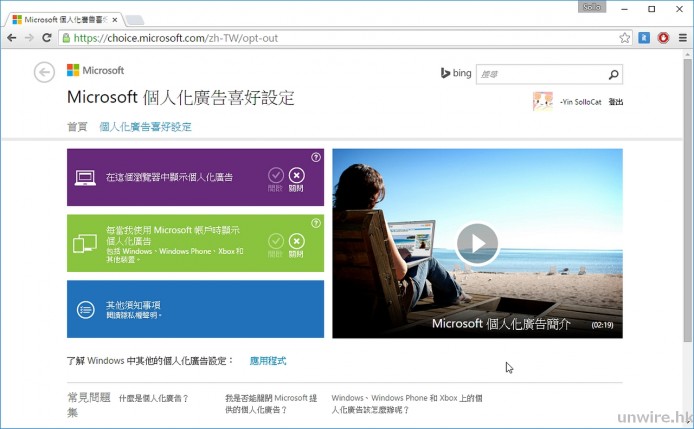The width and height of the screenshot is (694, 429).
Task: Open help icon on green Microsoft account tile
Action: 316,221
